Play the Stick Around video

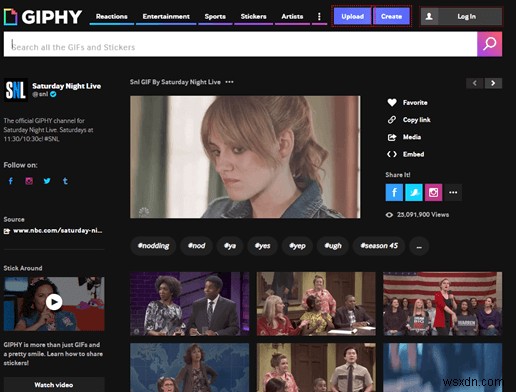(54, 302)
